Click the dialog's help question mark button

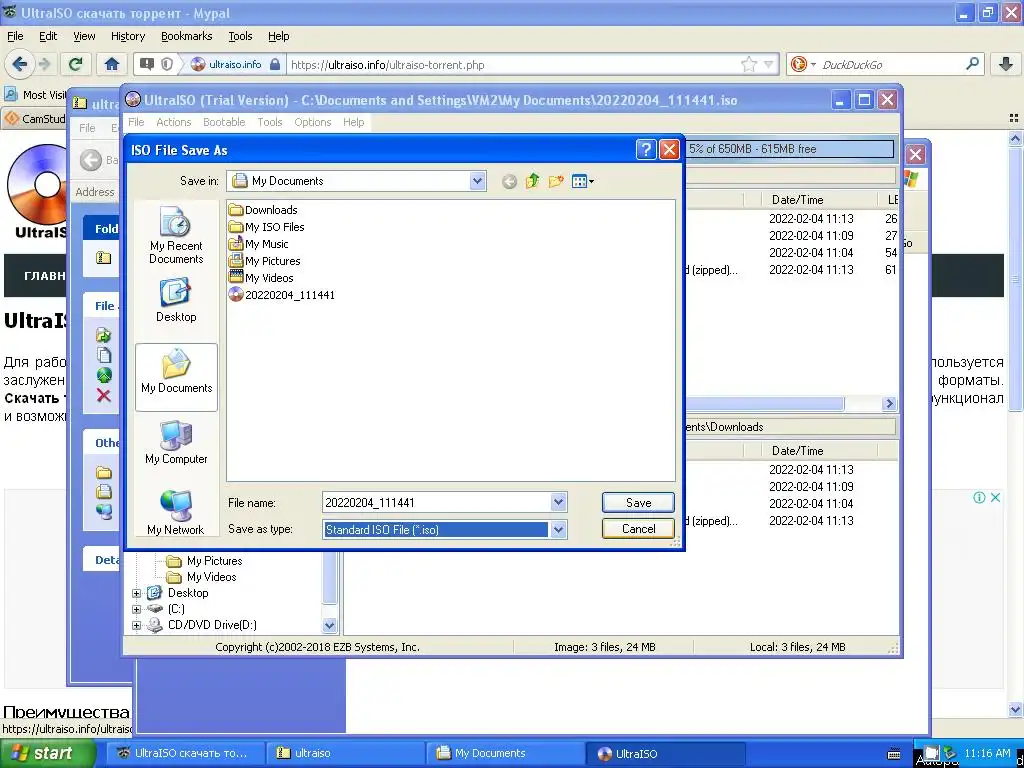coord(645,150)
